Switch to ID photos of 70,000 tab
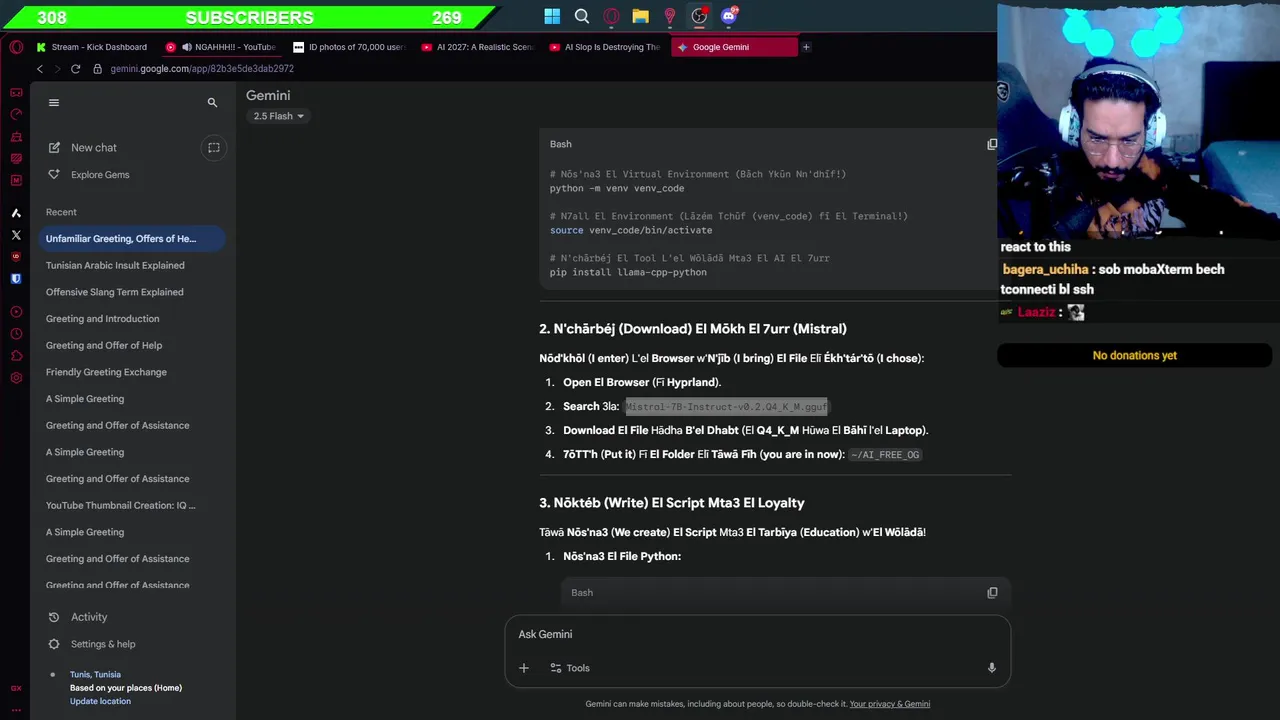1280x720 pixels. [350, 47]
